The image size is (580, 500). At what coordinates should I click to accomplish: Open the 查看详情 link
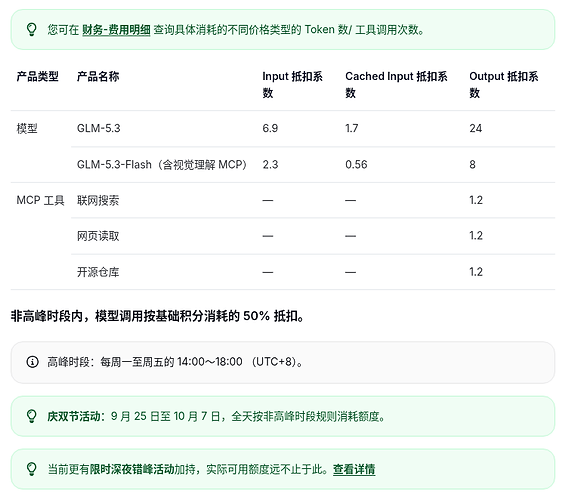click(354, 469)
